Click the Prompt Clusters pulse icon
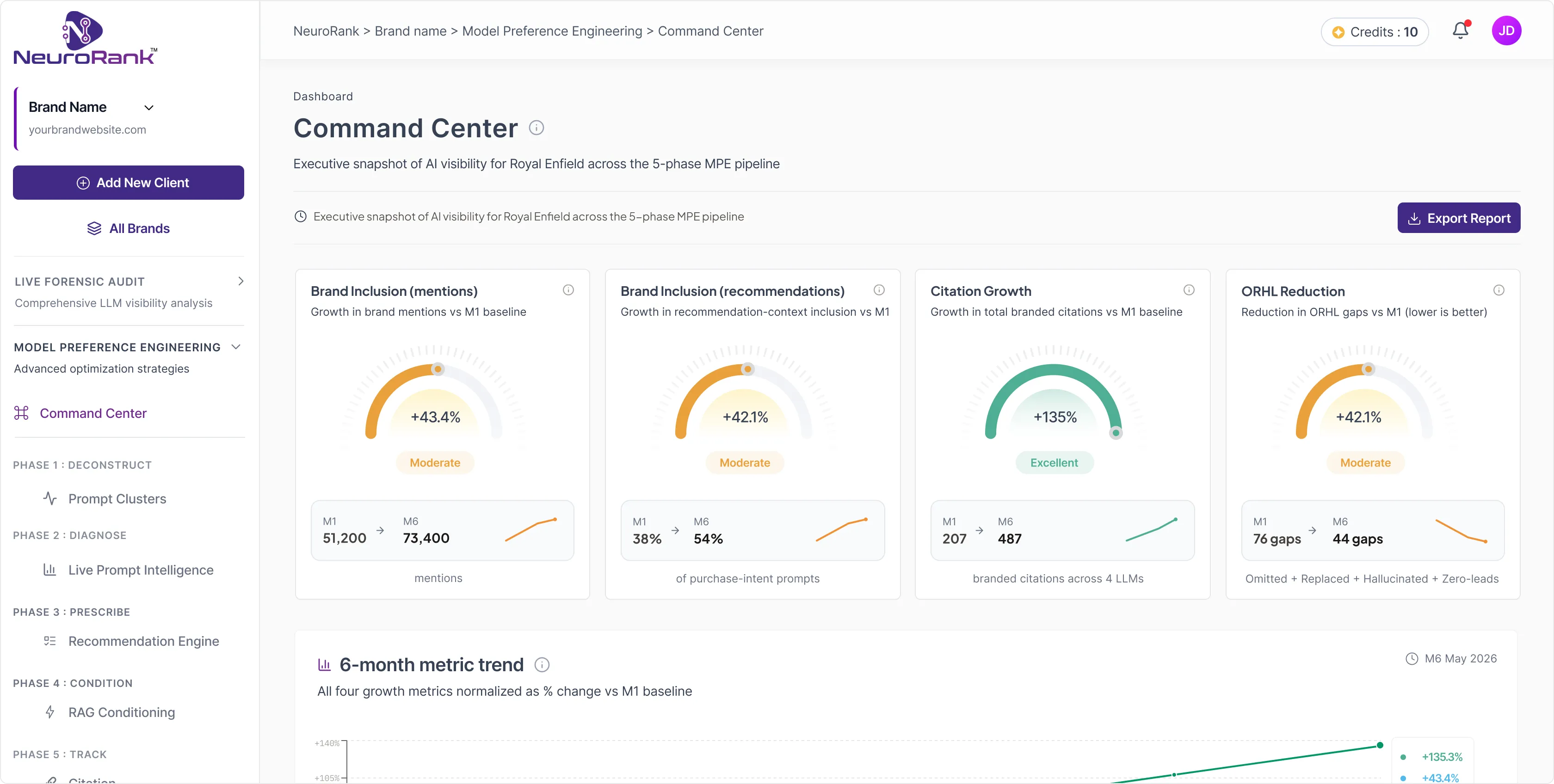Screen dimensions: 1554x784 (x=50, y=498)
